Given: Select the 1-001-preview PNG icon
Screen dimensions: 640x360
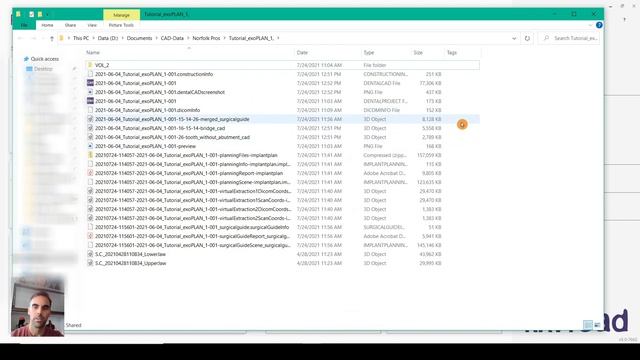Looking at the screenshot, I should click(90, 146).
